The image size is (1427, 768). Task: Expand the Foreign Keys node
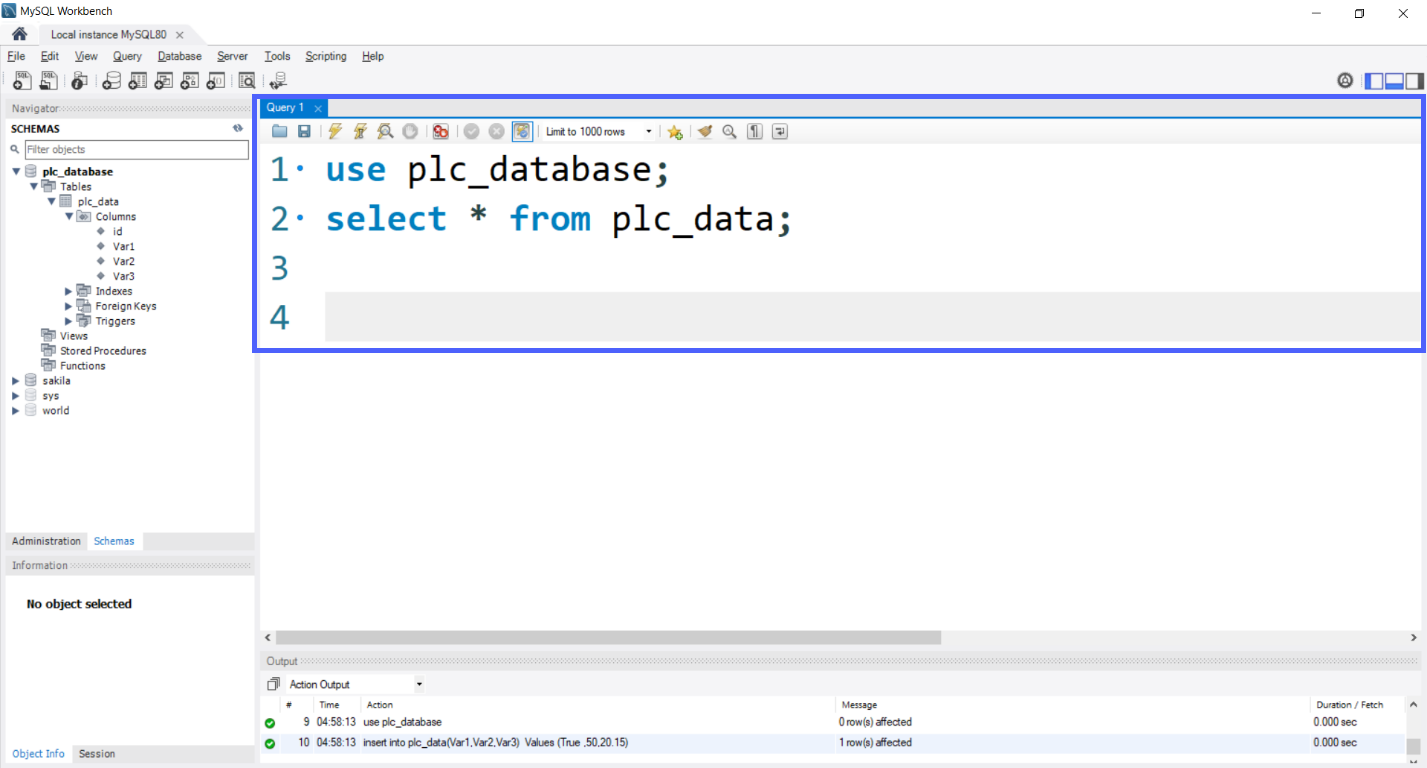(x=69, y=306)
